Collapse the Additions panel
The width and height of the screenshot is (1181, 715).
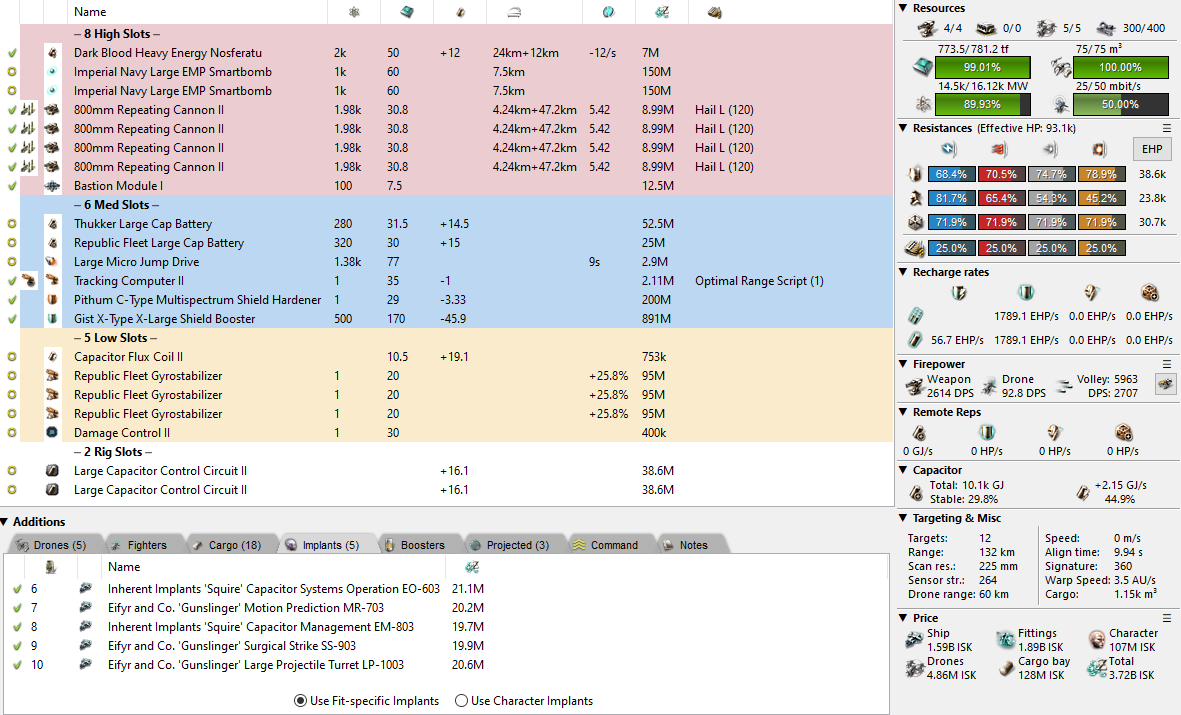tap(6, 521)
